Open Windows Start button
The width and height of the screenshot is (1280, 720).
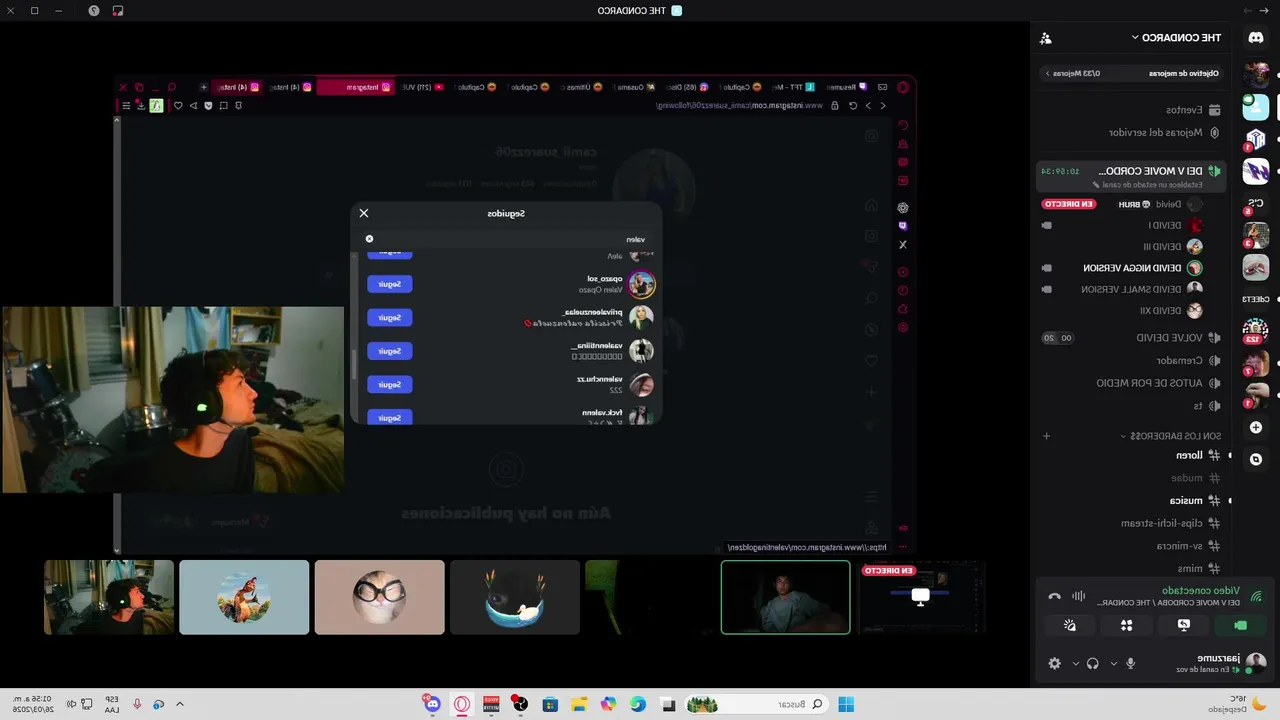click(846, 704)
